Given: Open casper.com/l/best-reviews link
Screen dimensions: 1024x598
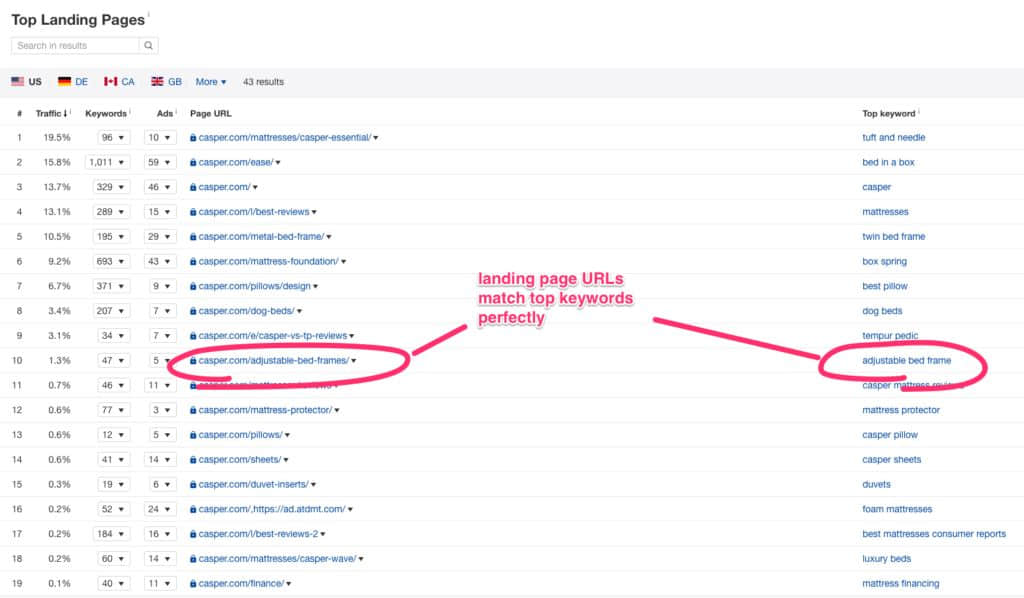Looking at the screenshot, I should [x=254, y=212].
